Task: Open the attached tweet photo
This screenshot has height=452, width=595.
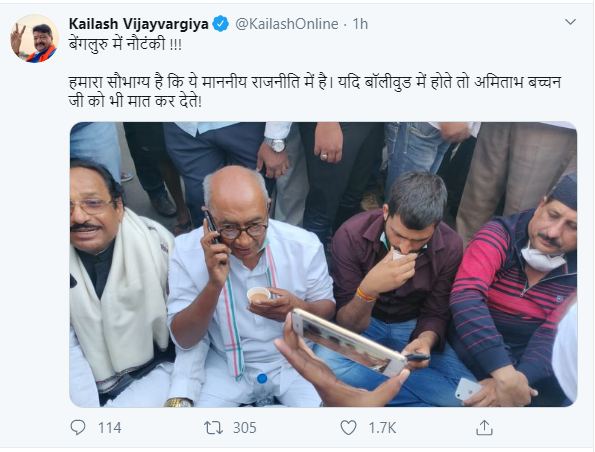Action: tap(323, 265)
